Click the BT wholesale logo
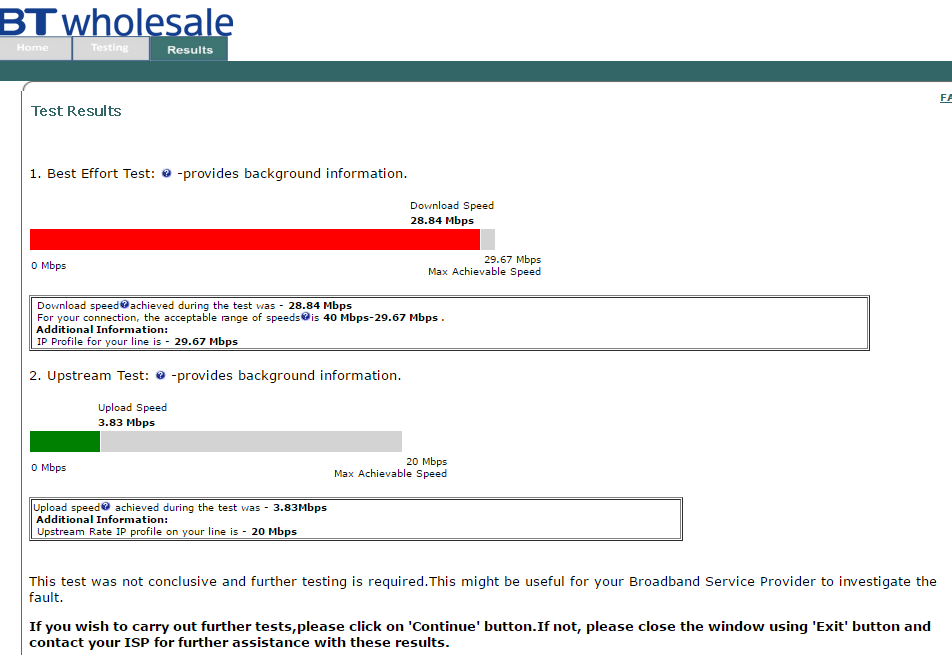This screenshot has height=655, width=952. click(117, 21)
